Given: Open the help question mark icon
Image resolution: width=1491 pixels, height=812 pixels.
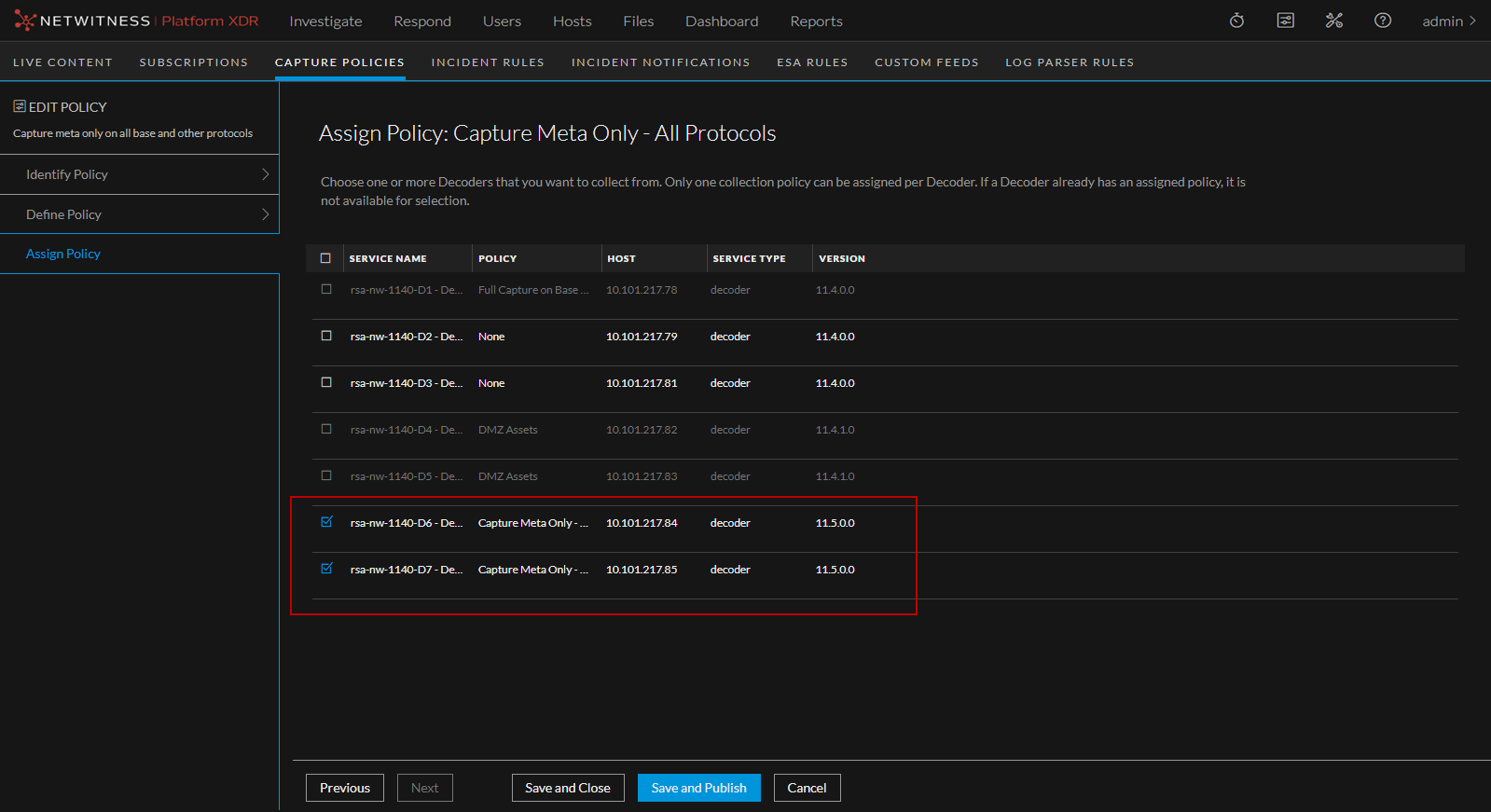Looking at the screenshot, I should click(x=1382, y=21).
